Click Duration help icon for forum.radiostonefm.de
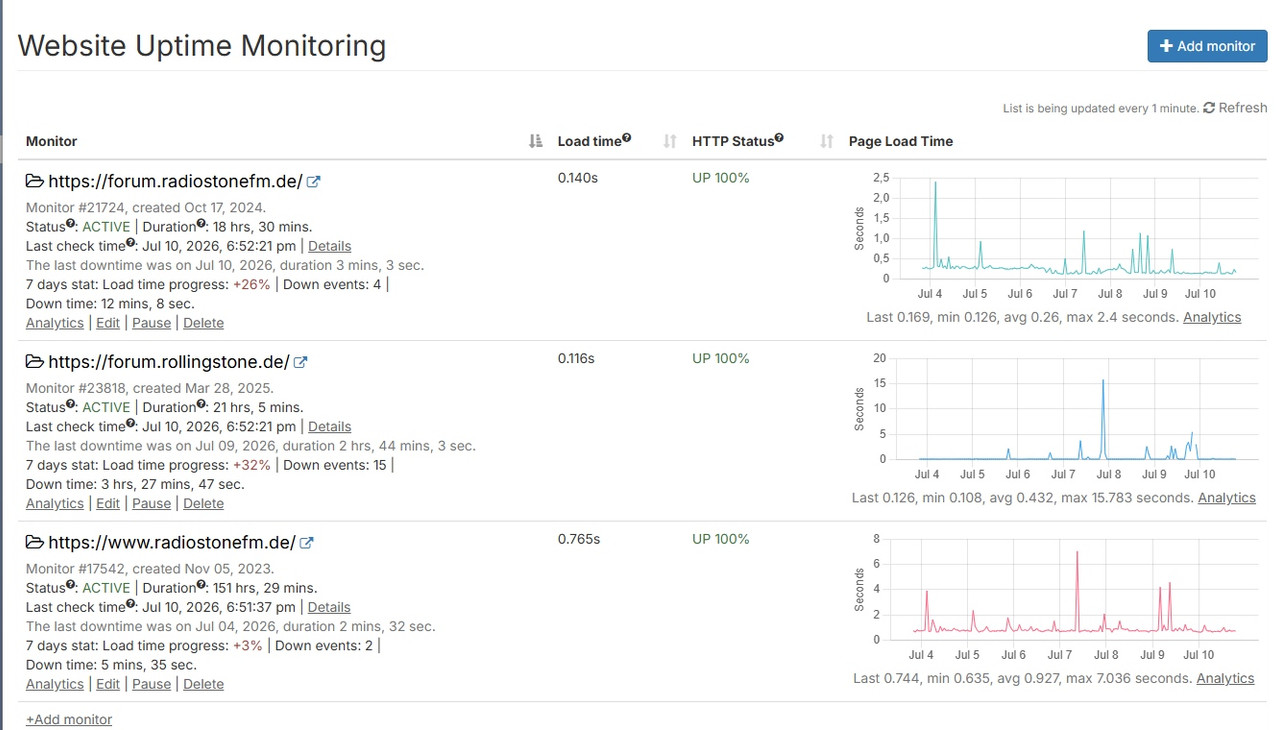 tap(200, 224)
